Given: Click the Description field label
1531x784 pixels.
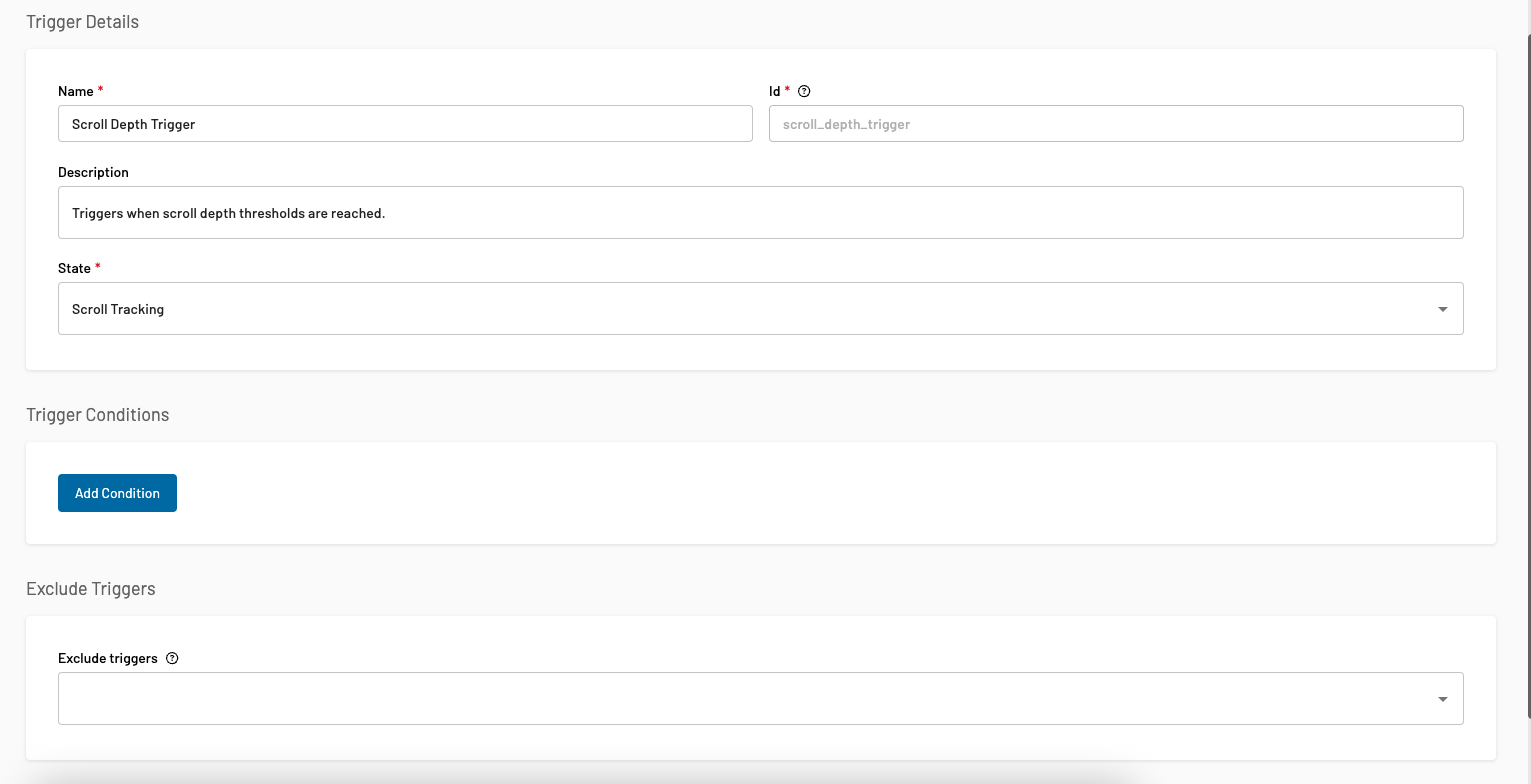Looking at the screenshot, I should (x=93, y=172).
